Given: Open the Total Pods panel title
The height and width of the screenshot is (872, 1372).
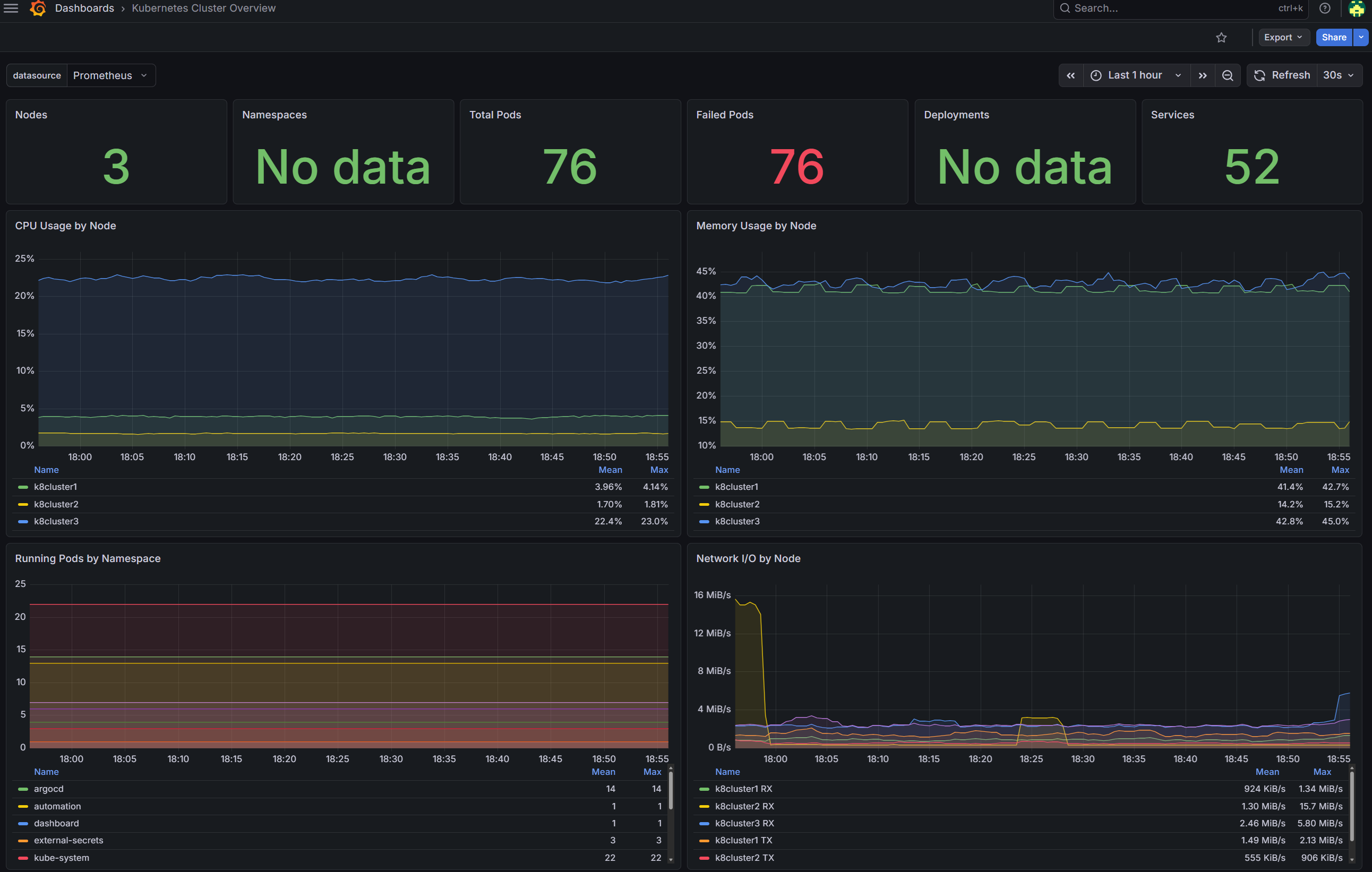Looking at the screenshot, I should click(495, 115).
